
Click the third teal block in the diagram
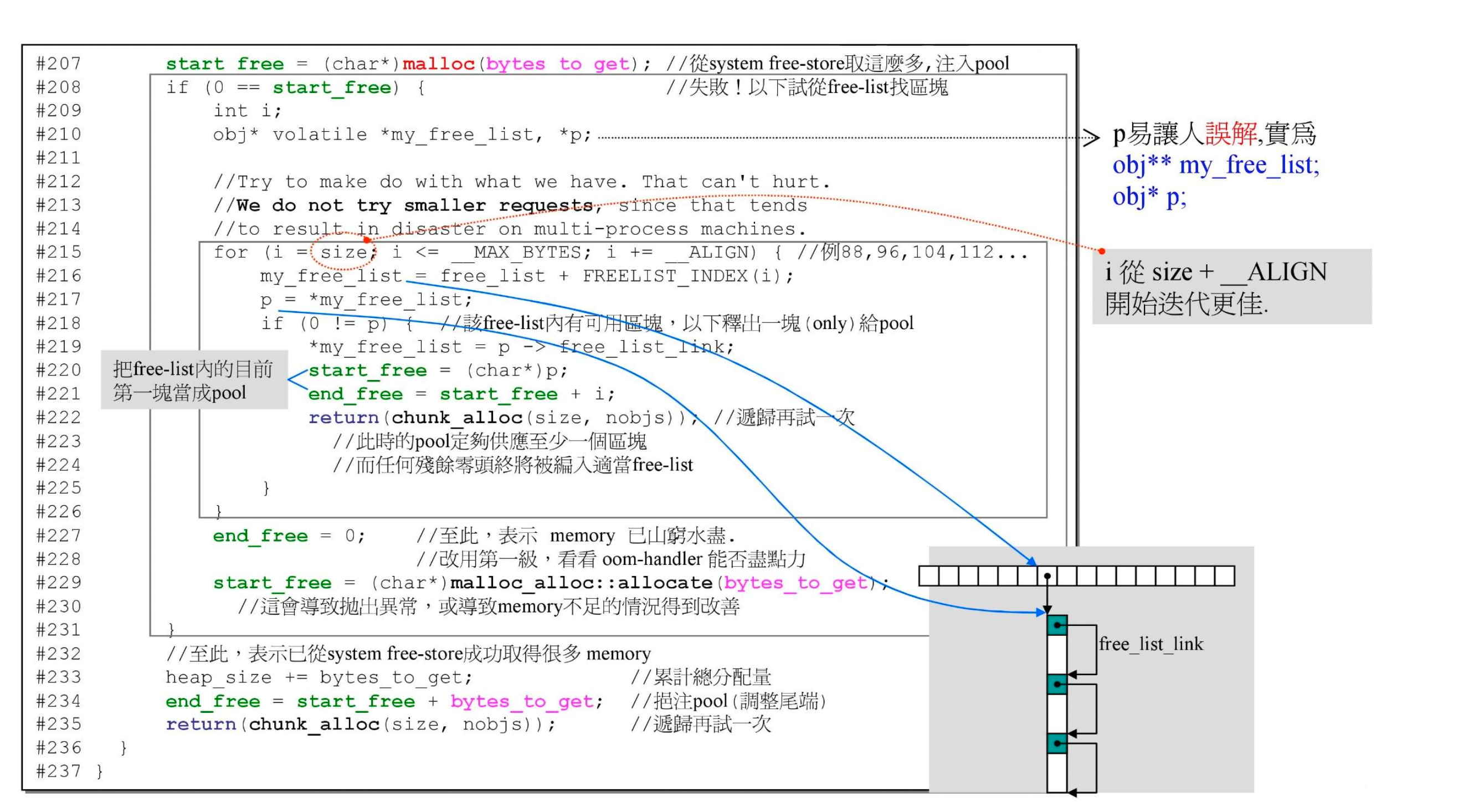click(x=1057, y=744)
